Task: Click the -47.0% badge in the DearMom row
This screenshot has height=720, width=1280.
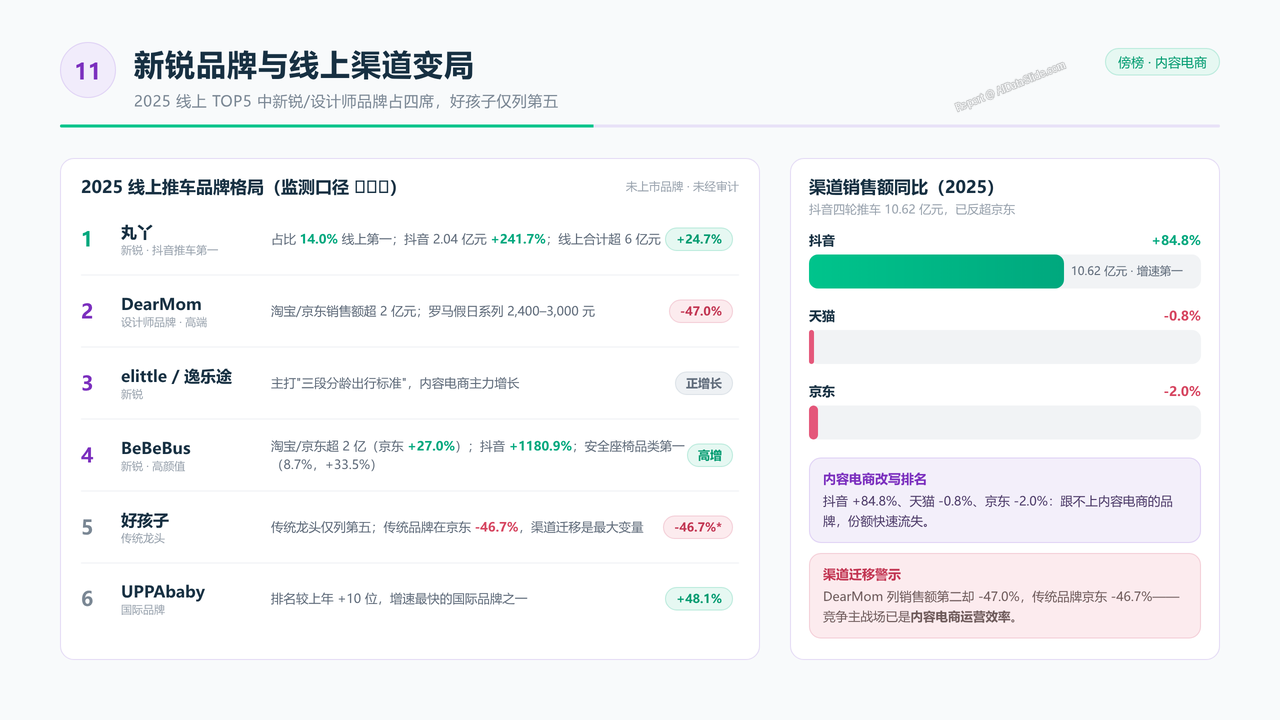Action: tap(701, 311)
